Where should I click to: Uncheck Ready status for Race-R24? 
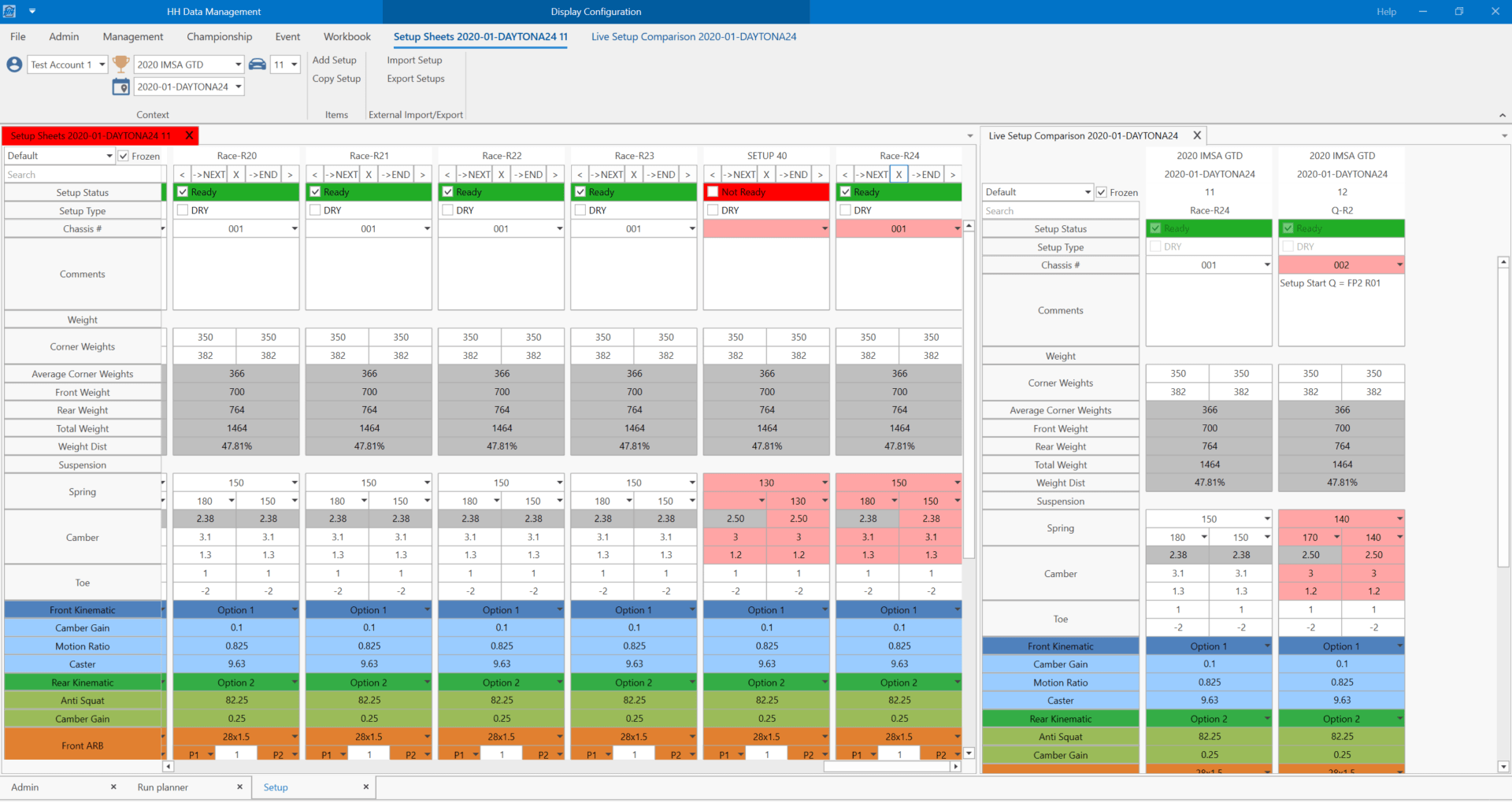pyautogui.click(x=845, y=191)
